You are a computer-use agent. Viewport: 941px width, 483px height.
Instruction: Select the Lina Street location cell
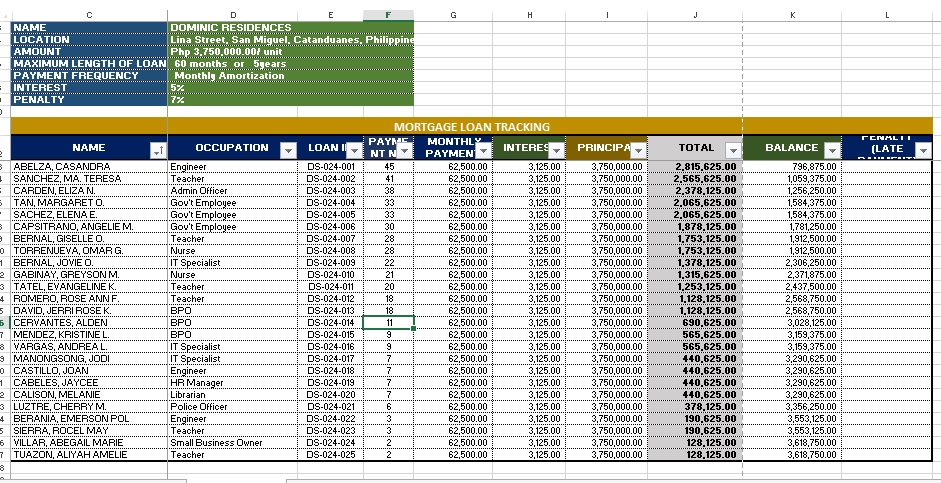click(290, 40)
